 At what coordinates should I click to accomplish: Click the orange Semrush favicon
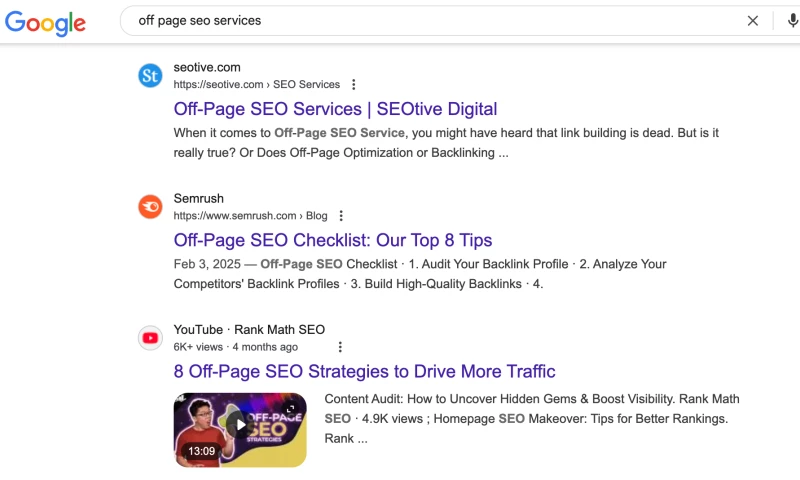tap(150, 207)
